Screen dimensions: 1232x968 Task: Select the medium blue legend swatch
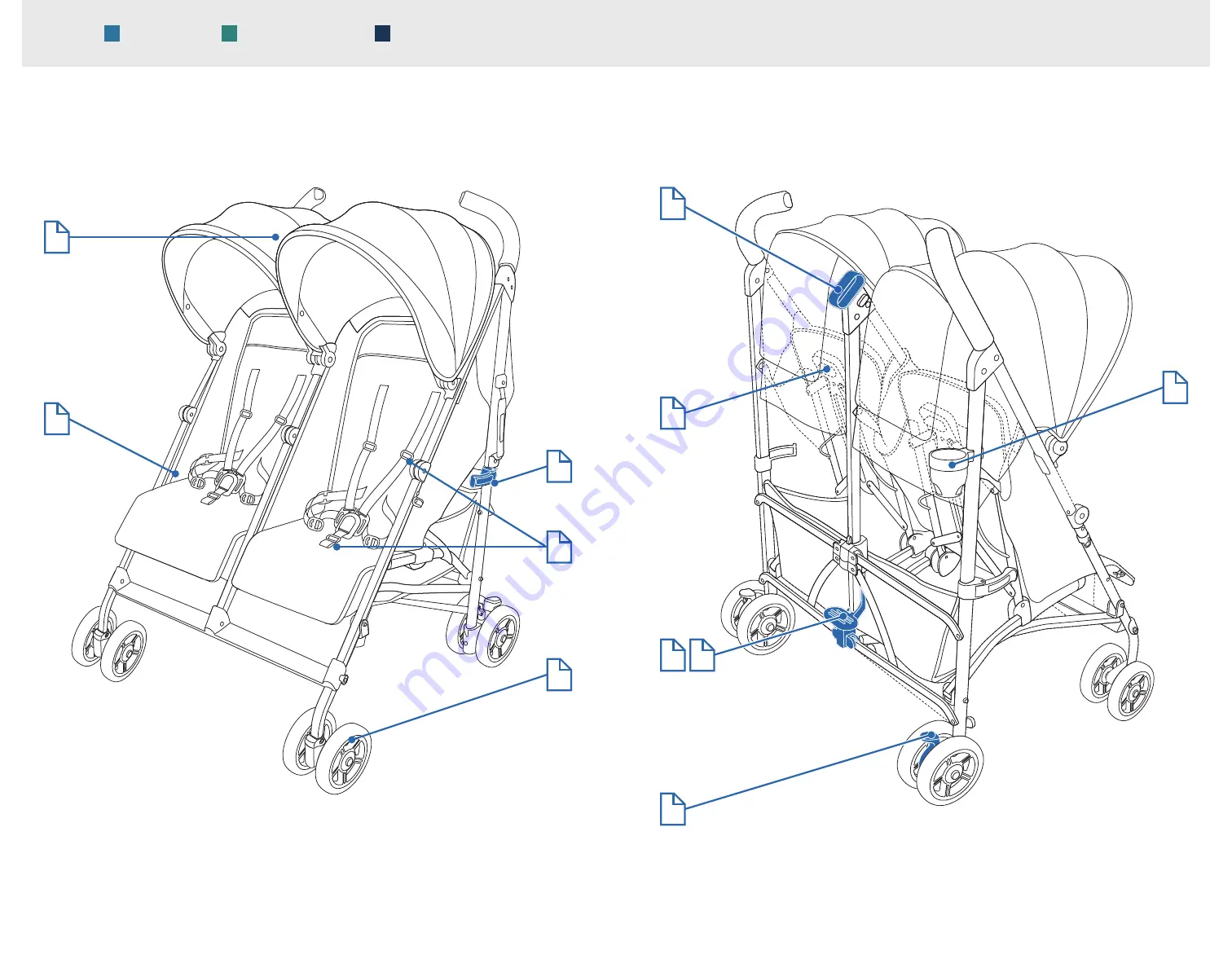[112, 33]
